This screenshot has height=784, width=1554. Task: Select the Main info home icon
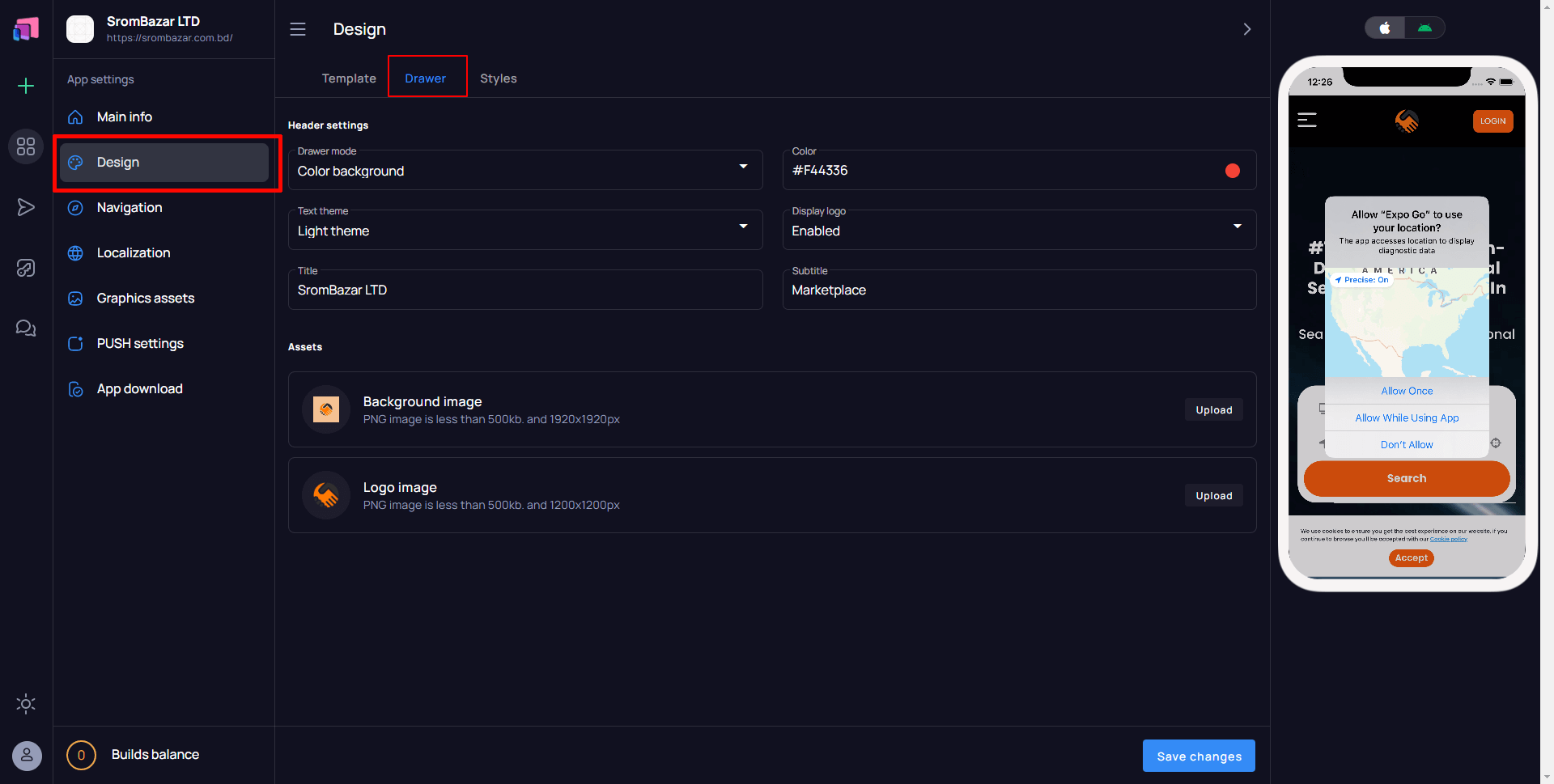[x=74, y=117]
